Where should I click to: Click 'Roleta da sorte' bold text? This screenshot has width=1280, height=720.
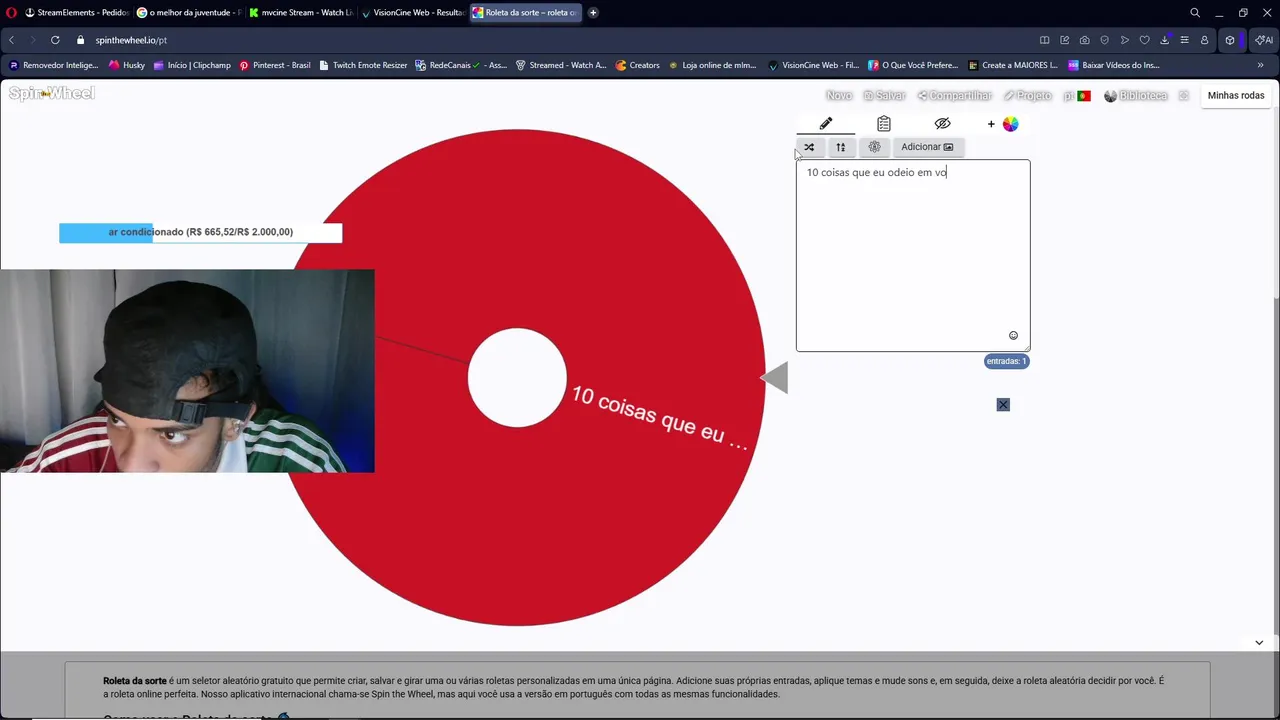click(x=135, y=681)
